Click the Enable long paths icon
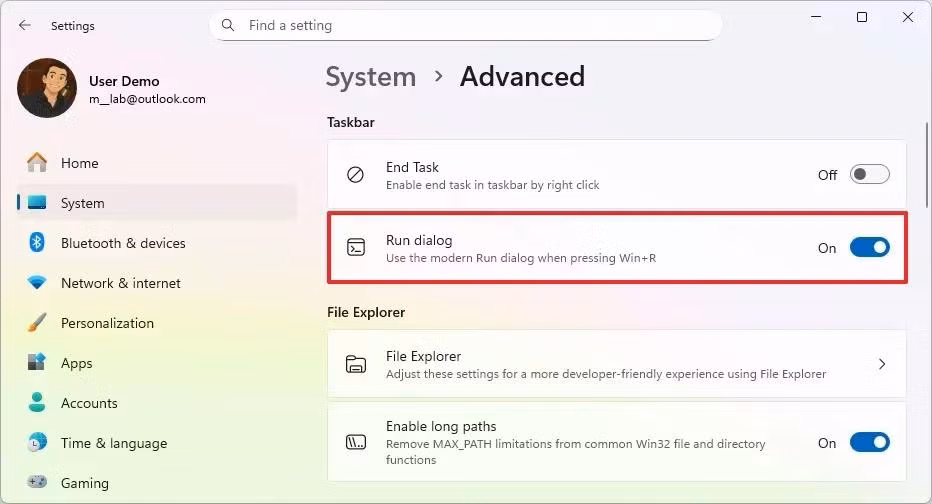932x504 pixels. [355, 442]
